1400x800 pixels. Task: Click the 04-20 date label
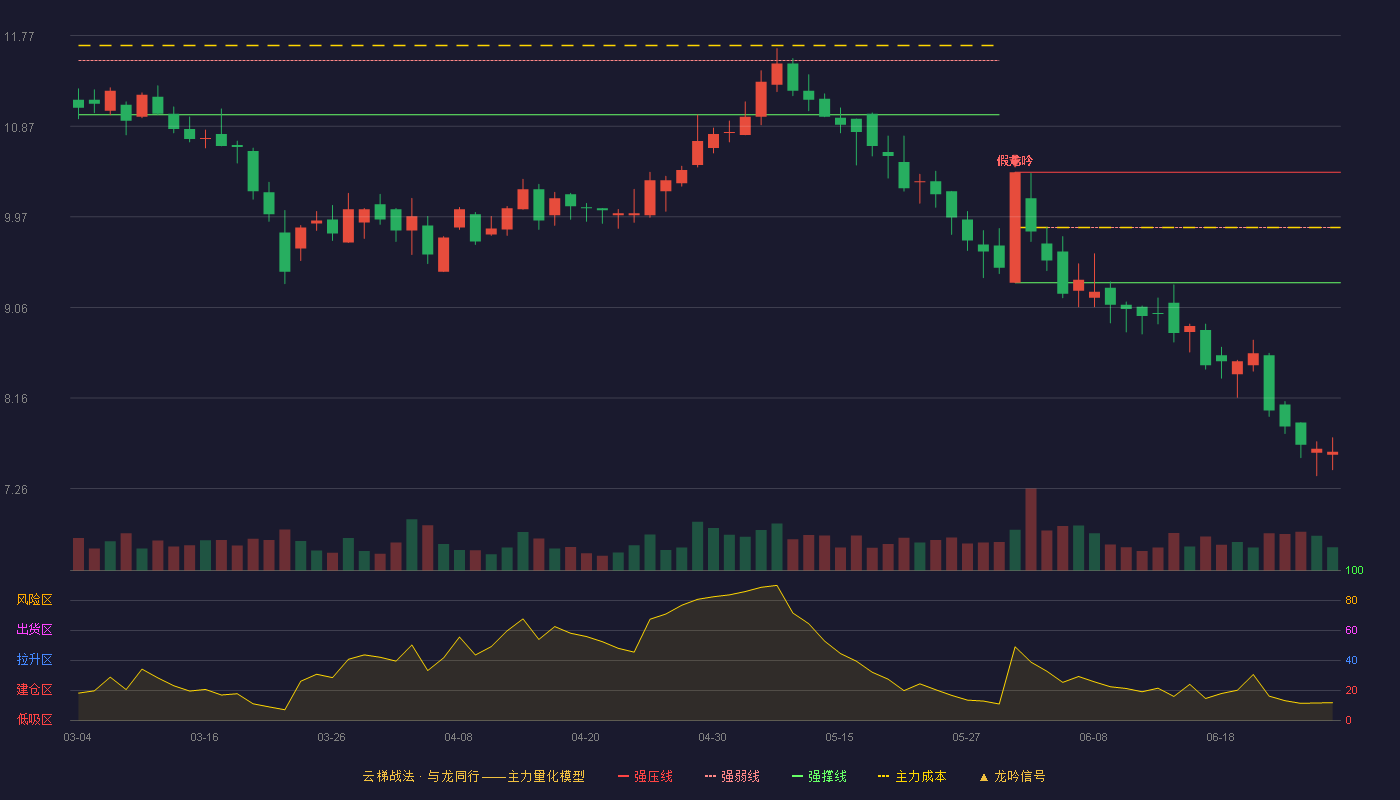[585, 737]
